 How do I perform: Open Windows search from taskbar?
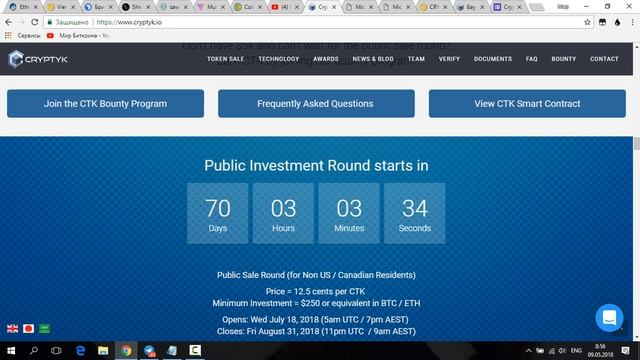click(x=34, y=351)
